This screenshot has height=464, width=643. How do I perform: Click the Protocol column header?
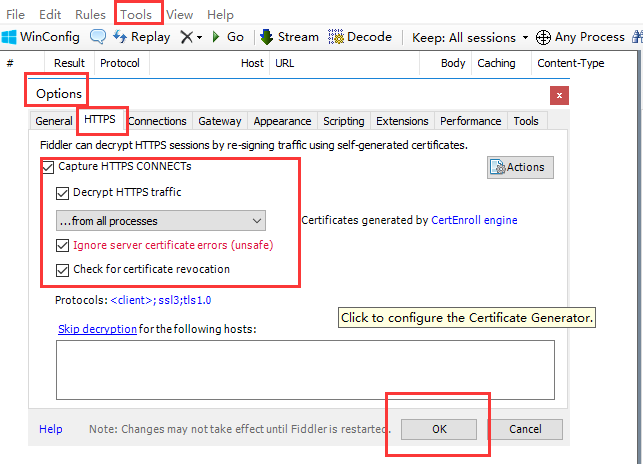click(x=120, y=63)
